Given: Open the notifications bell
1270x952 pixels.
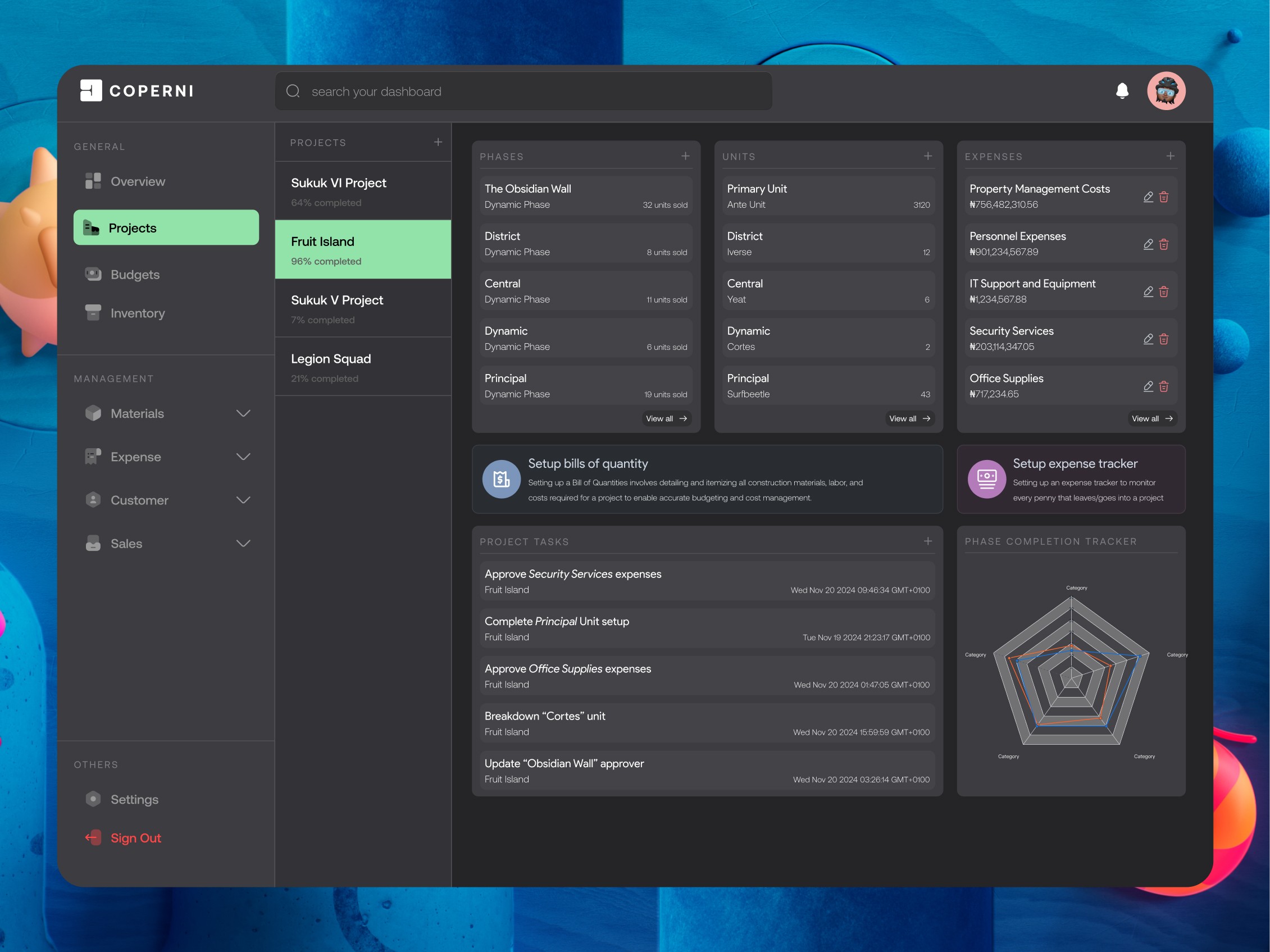Looking at the screenshot, I should [1122, 91].
